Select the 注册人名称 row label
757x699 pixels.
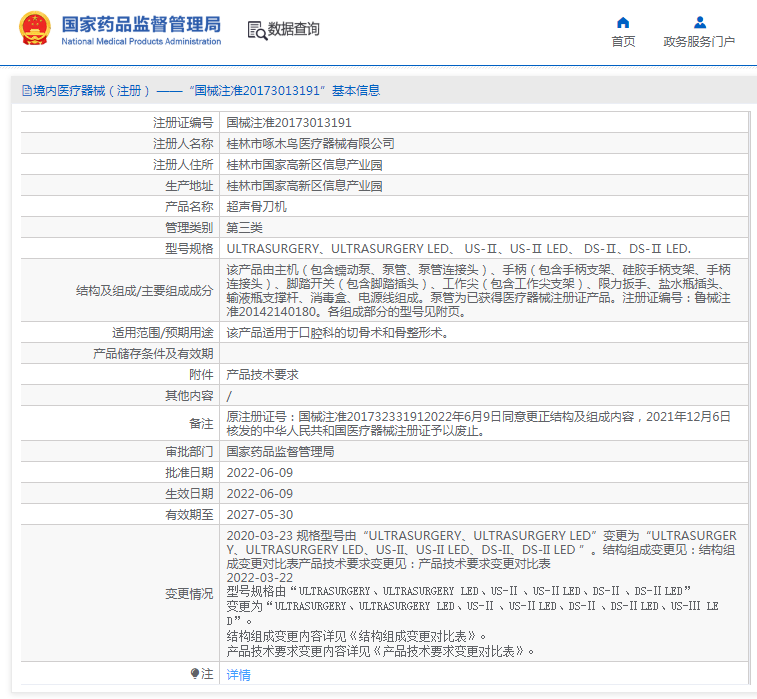pyautogui.click(x=183, y=144)
